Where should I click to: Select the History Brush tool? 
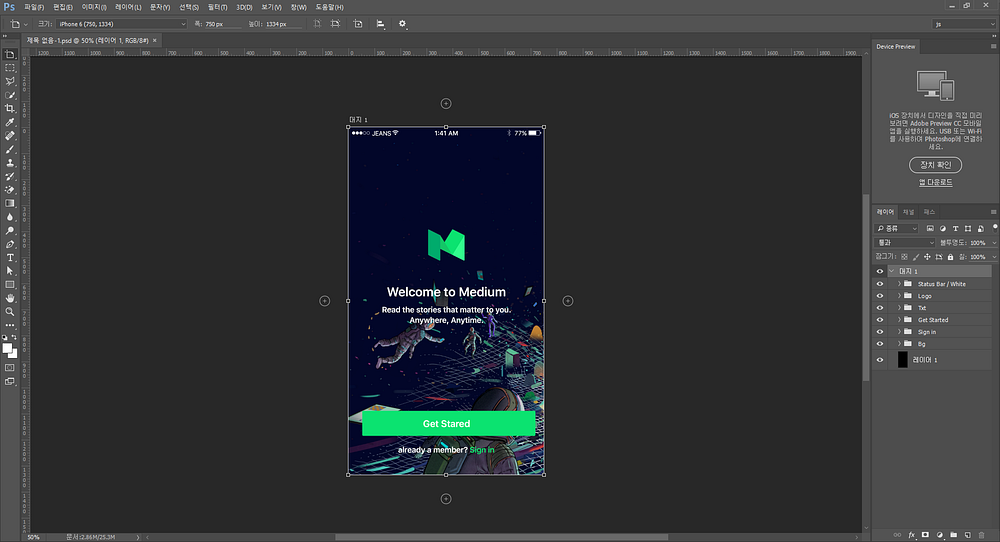(x=10, y=176)
